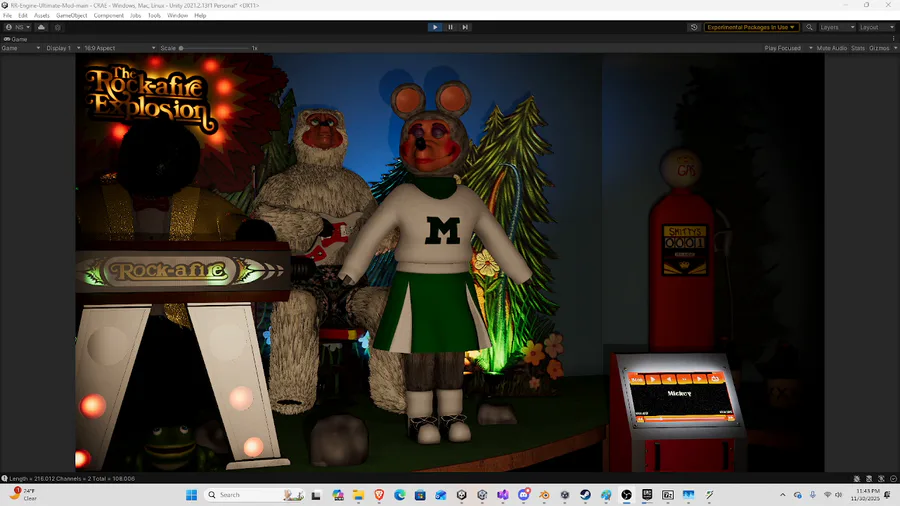Open the File menu
This screenshot has height=506, width=900.
(x=7, y=15)
